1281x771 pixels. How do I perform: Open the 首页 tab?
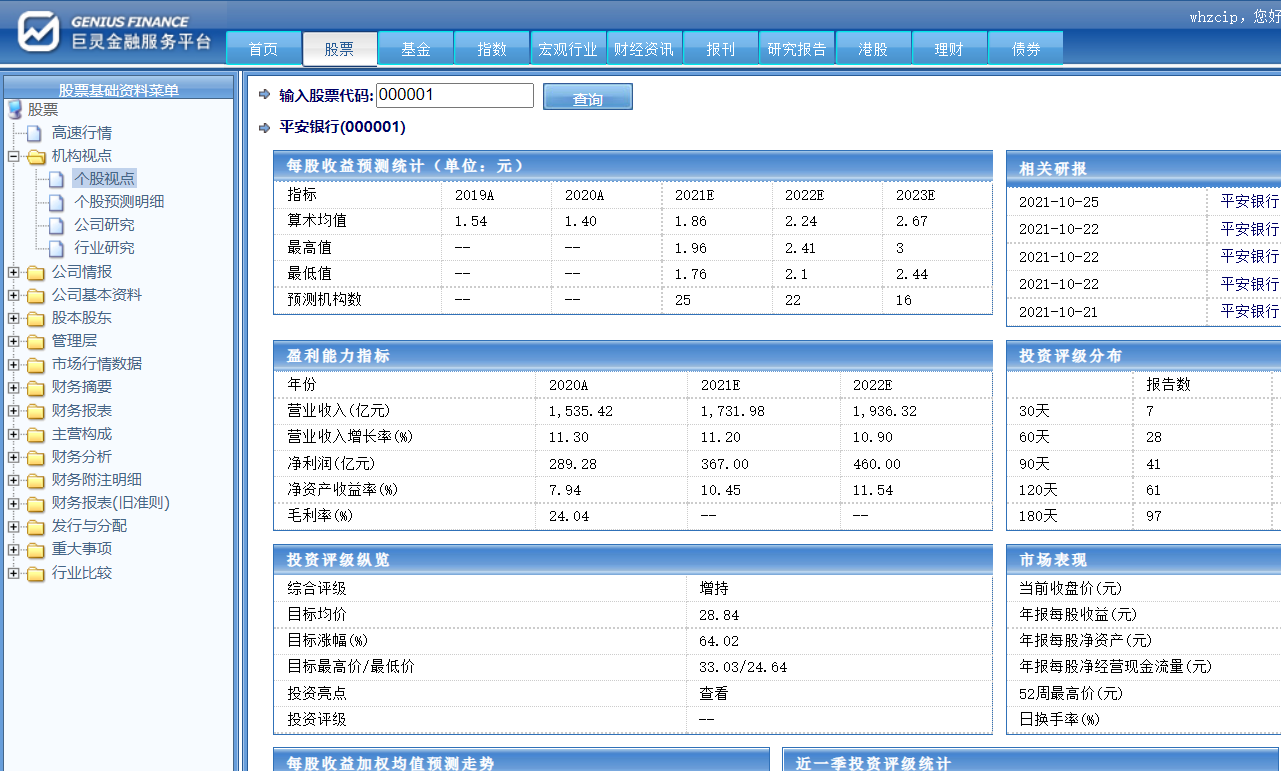click(264, 49)
